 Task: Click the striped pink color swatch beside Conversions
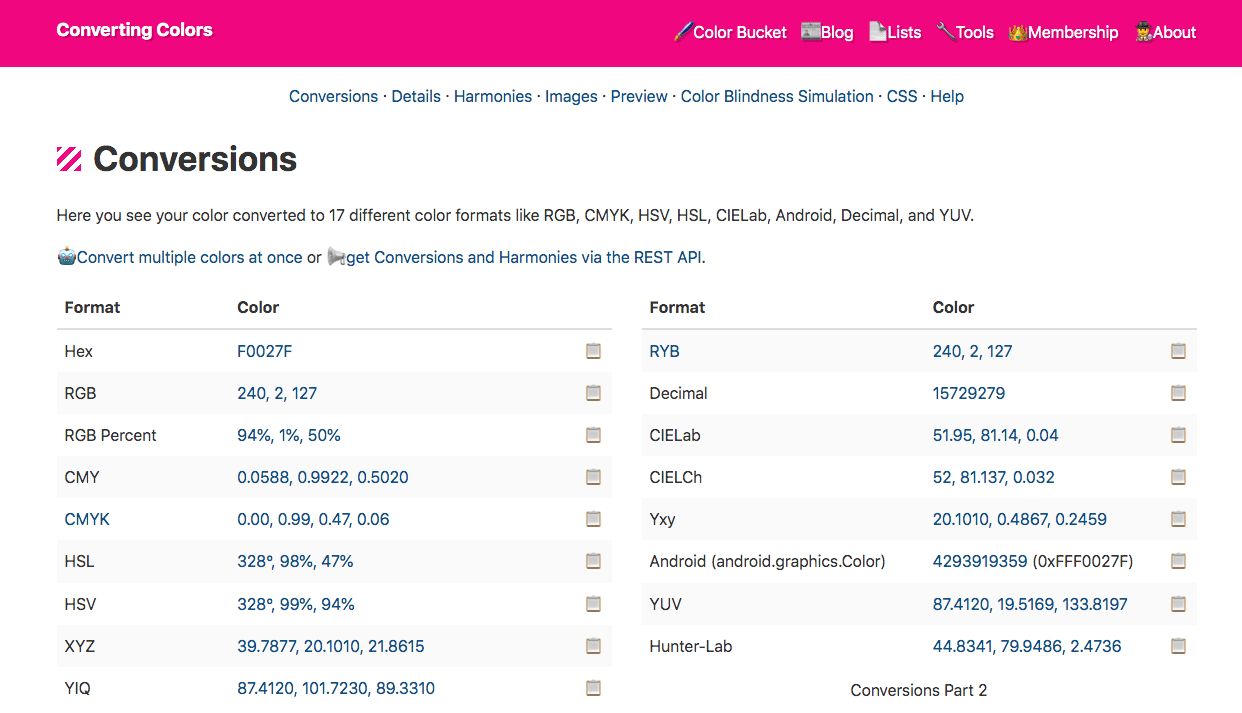(69, 159)
